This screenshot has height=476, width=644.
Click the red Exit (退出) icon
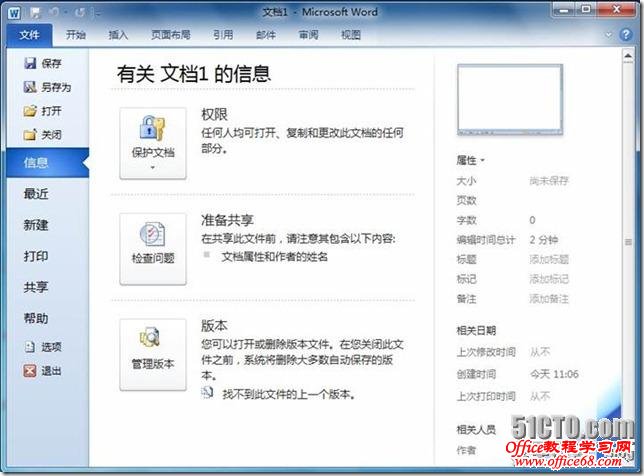coord(30,371)
